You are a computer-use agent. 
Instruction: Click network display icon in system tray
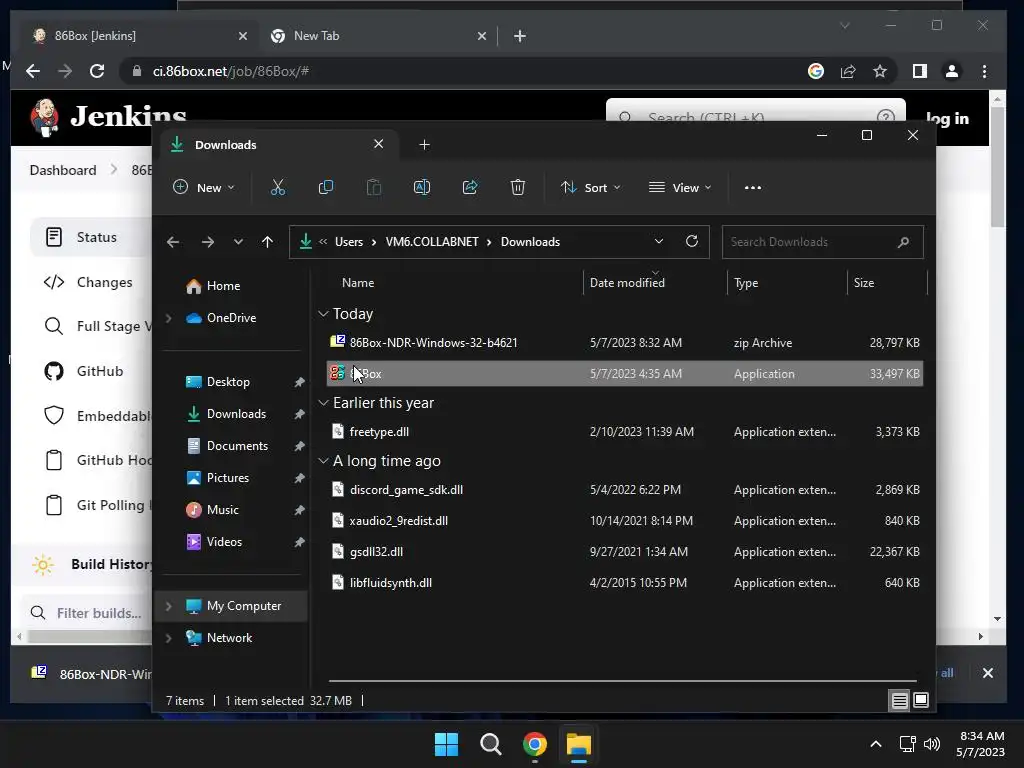[x=907, y=744]
